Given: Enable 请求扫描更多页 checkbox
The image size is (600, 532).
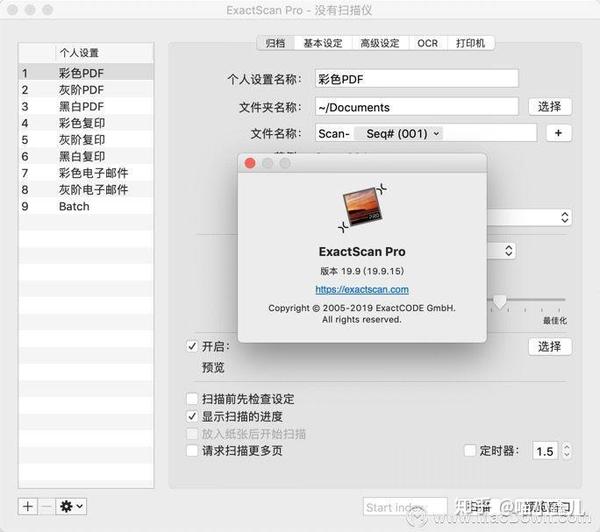Looking at the screenshot, I should coord(192,450).
